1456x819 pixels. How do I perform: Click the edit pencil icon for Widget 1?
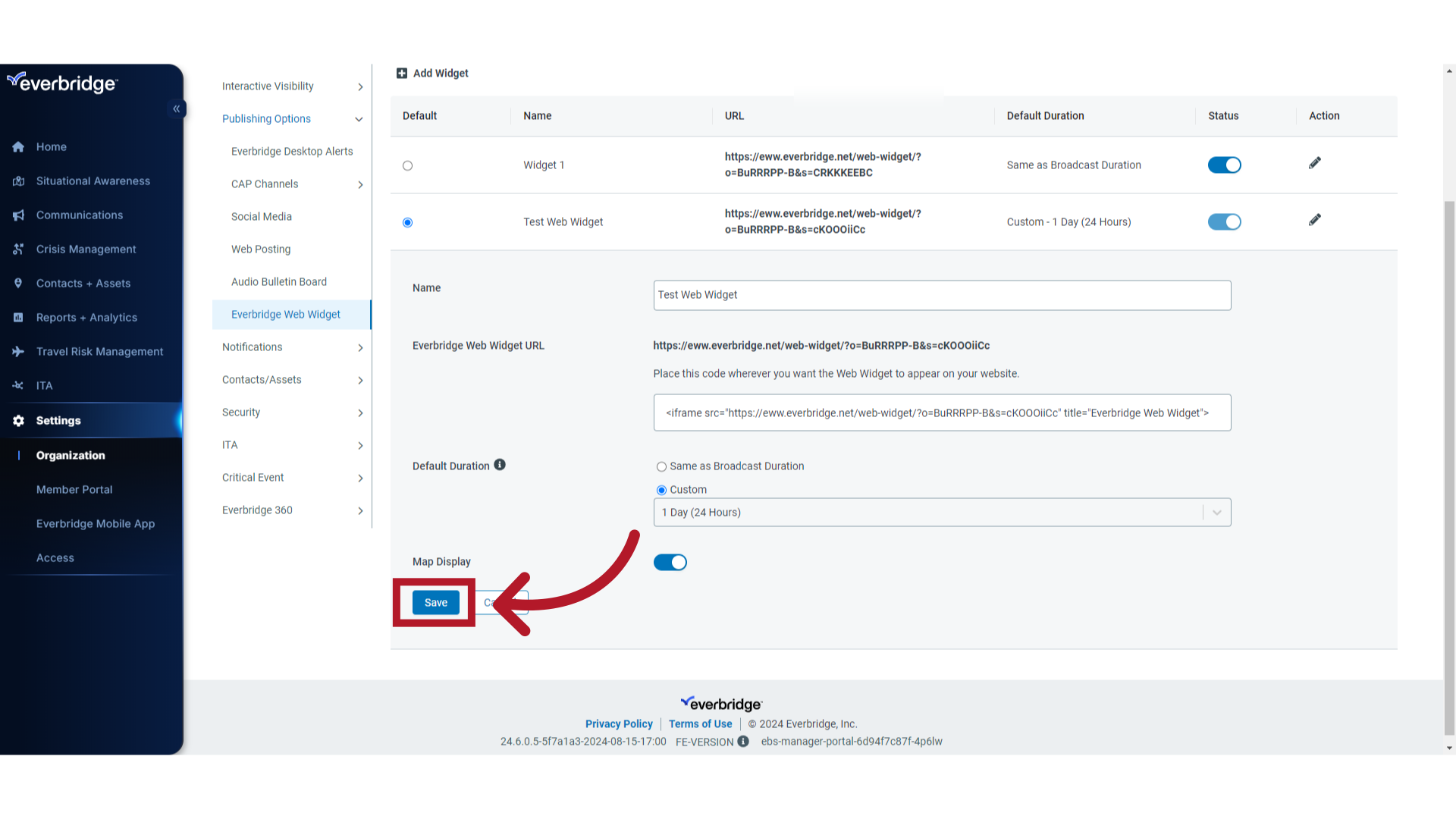[1315, 163]
